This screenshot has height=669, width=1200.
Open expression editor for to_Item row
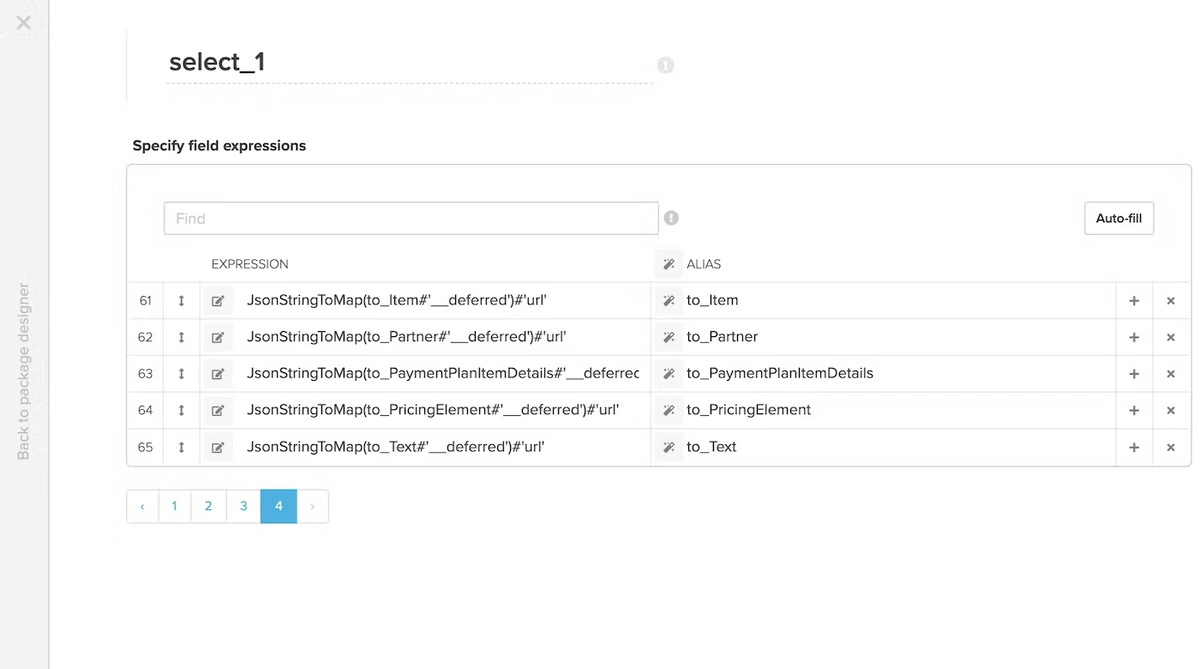pos(218,301)
